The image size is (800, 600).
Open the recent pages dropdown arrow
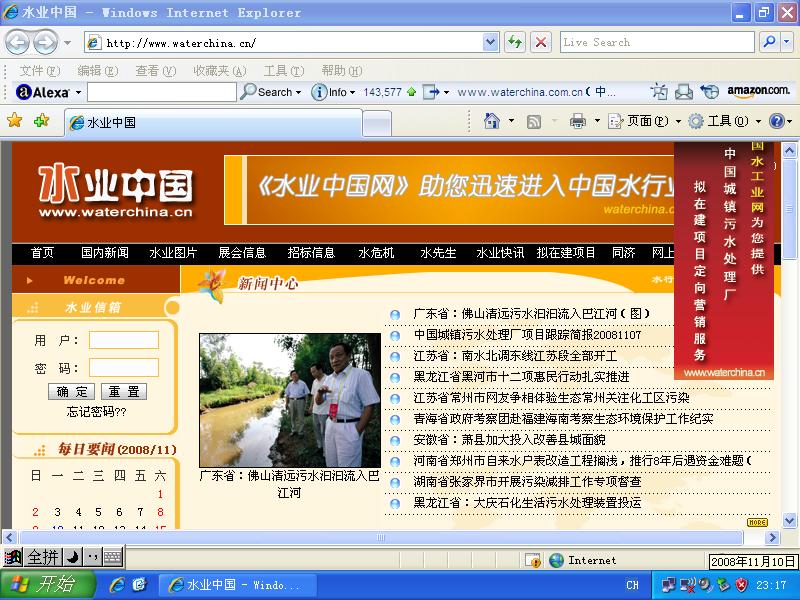point(67,43)
